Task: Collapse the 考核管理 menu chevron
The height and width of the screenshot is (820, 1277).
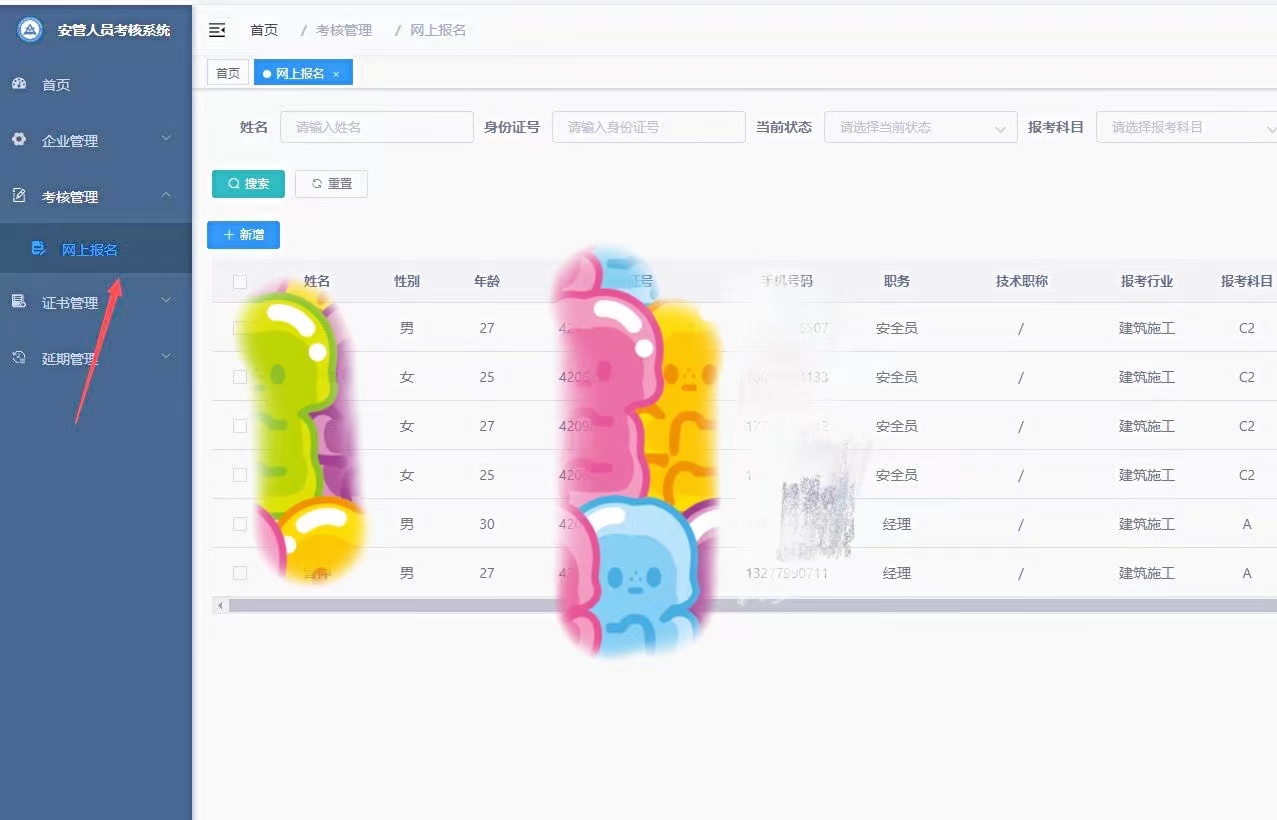Action: (x=166, y=195)
